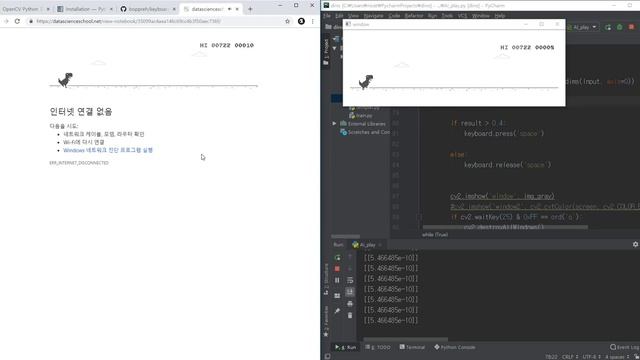Click the Windows network diagnostics link
Screen dimensions: 640x360
[108, 150]
